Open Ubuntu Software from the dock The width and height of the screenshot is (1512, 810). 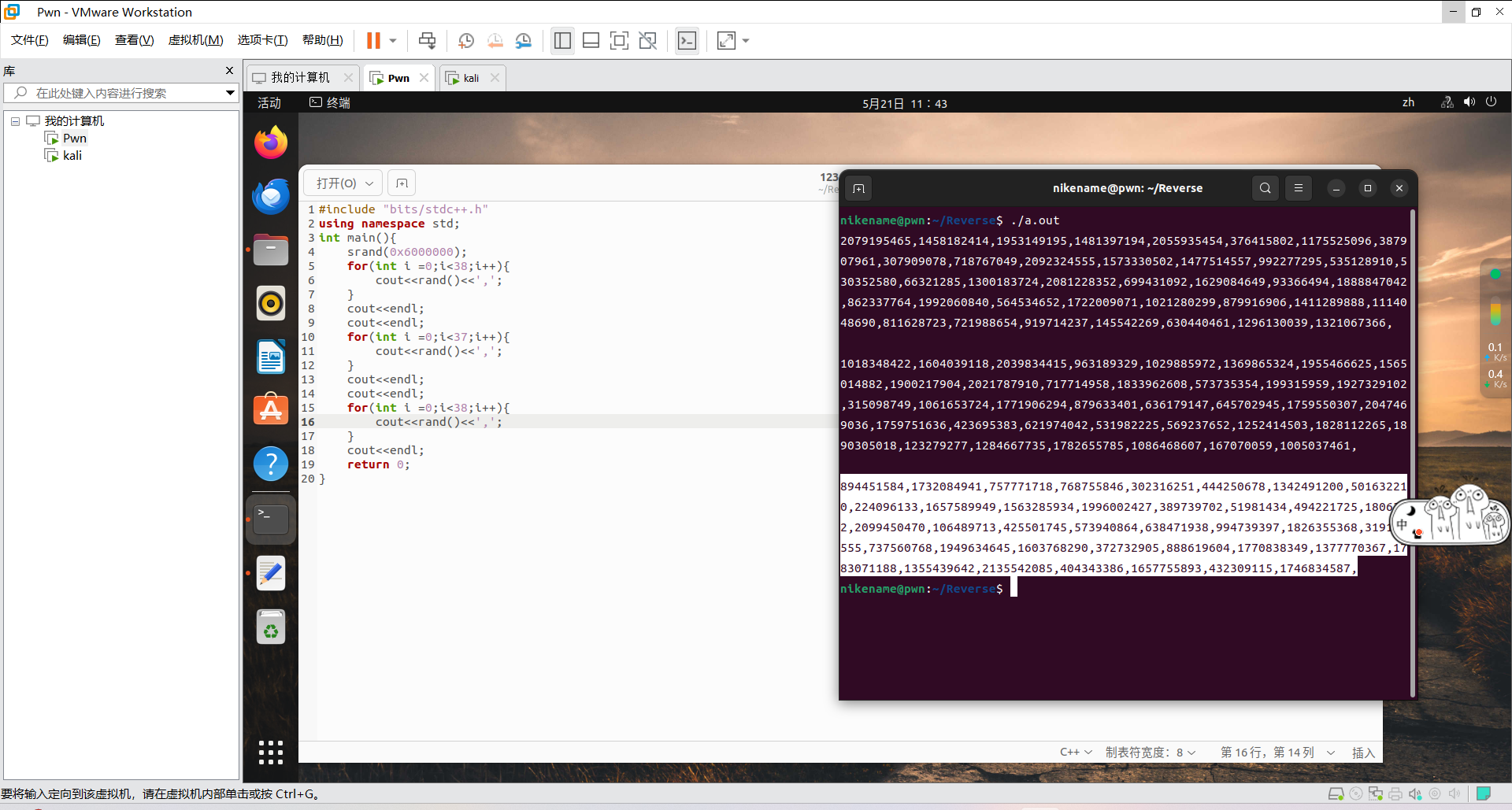[x=270, y=409]
